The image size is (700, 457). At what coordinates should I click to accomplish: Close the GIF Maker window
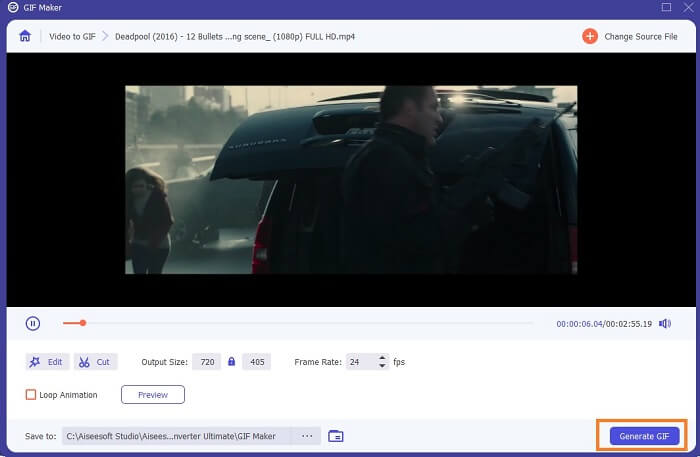click(688, 7)
